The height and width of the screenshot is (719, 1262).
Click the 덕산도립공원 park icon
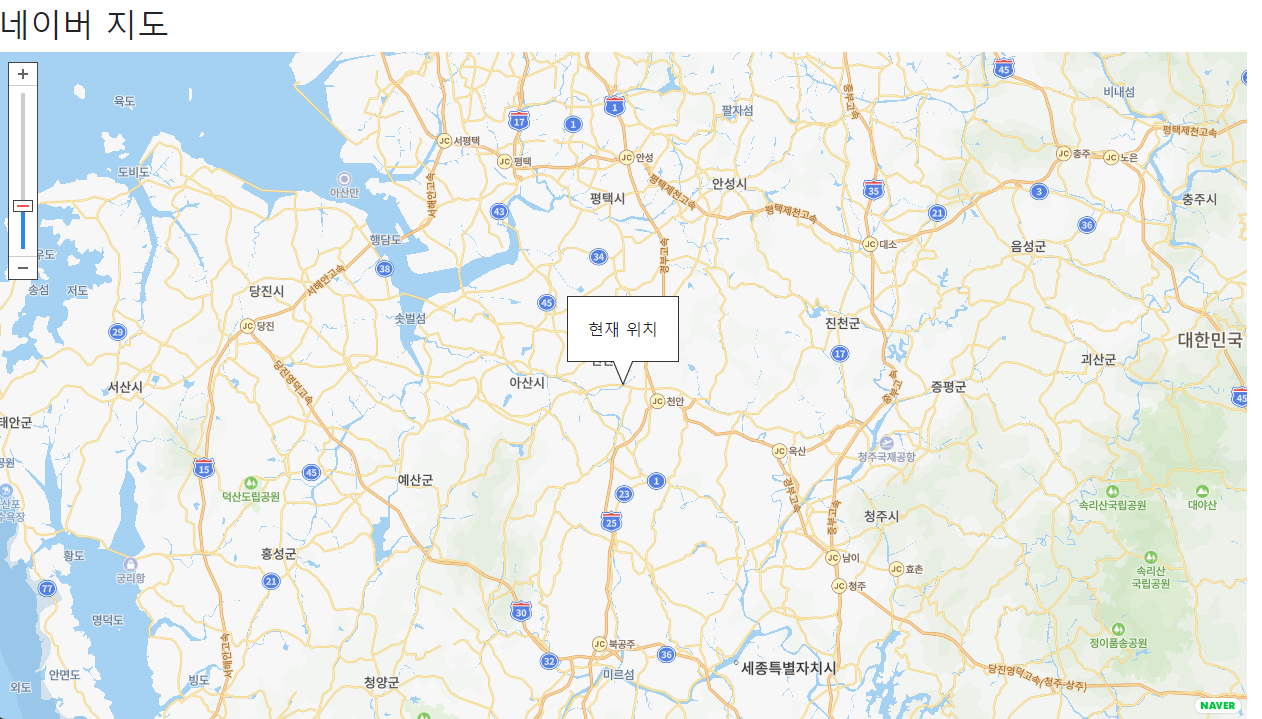250,483
